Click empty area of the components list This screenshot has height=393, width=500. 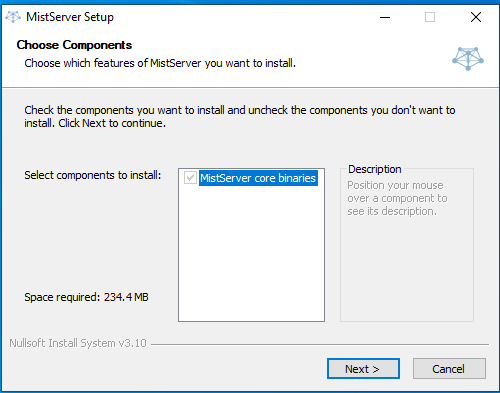click(x=251, y=253)
